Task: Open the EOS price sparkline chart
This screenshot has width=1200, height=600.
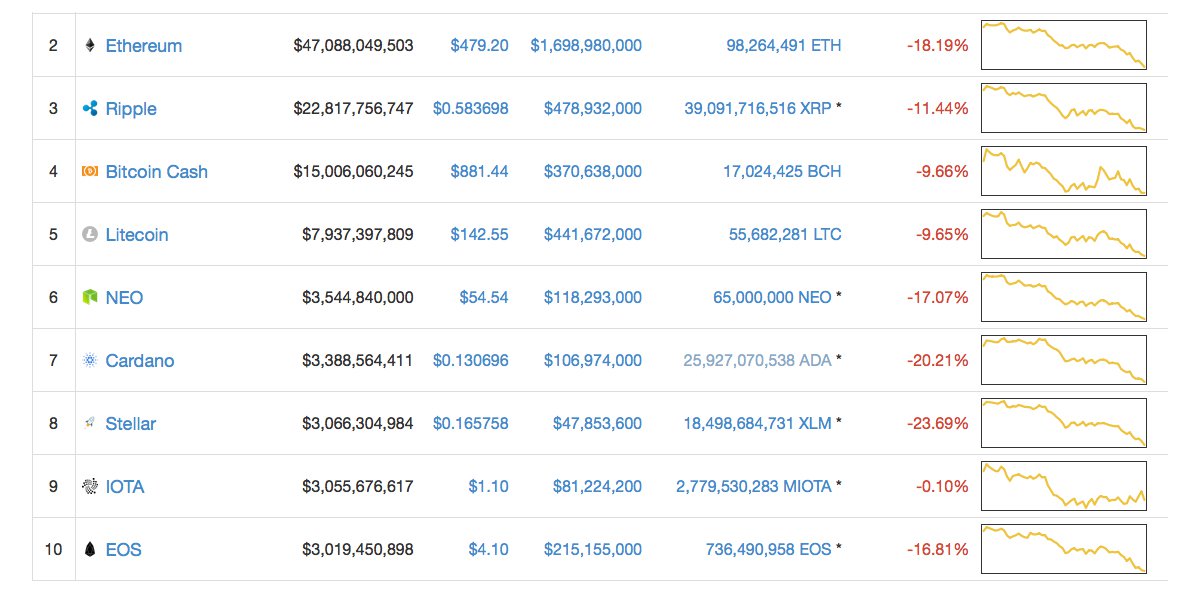Action: (x=1064, y=549)
